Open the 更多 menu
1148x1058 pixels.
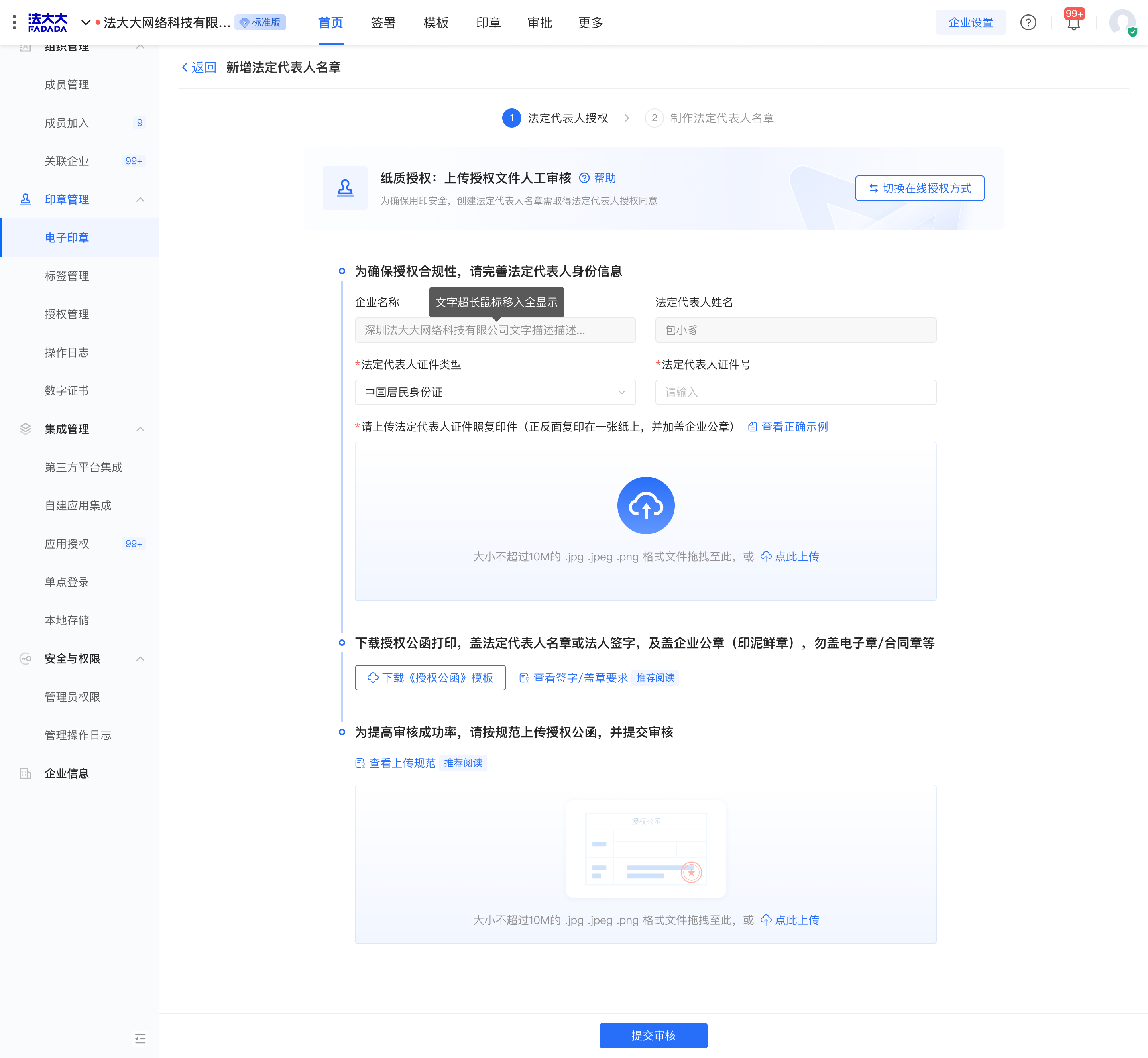[x=590, y=22]
